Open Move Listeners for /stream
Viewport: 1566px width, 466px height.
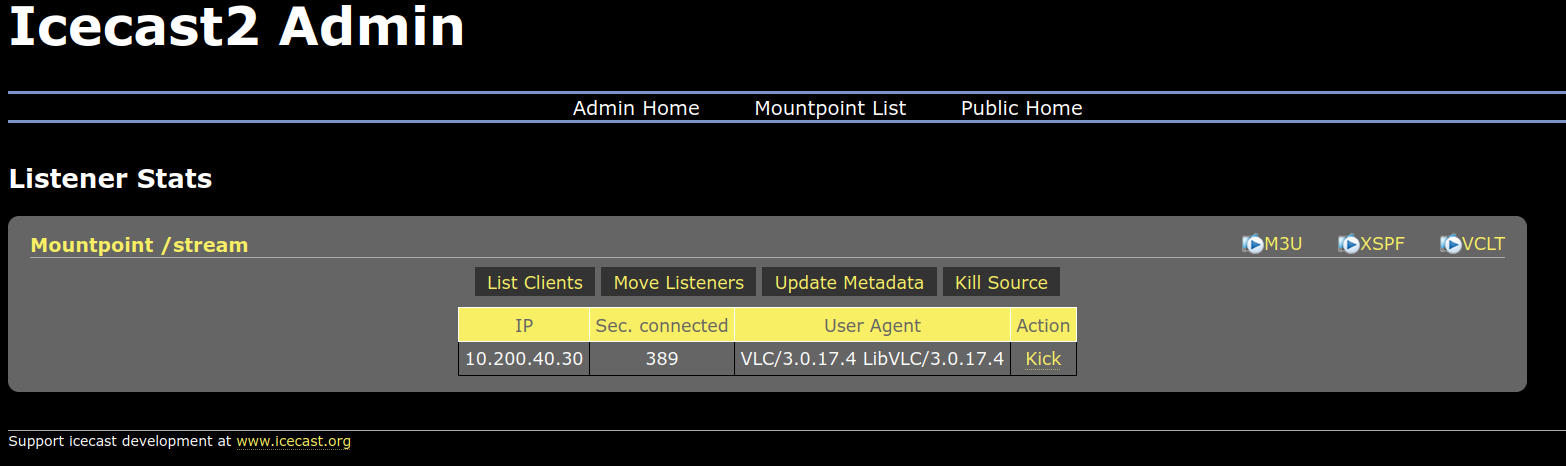click(678, 283)
